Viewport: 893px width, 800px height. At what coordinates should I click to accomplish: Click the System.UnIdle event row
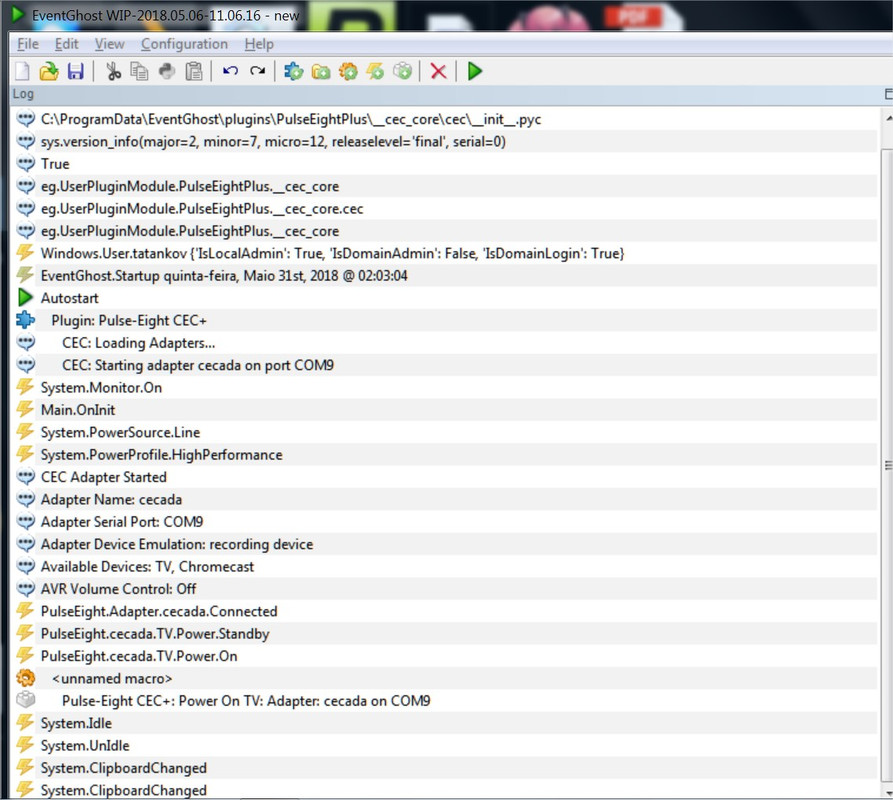click(446, 746)
